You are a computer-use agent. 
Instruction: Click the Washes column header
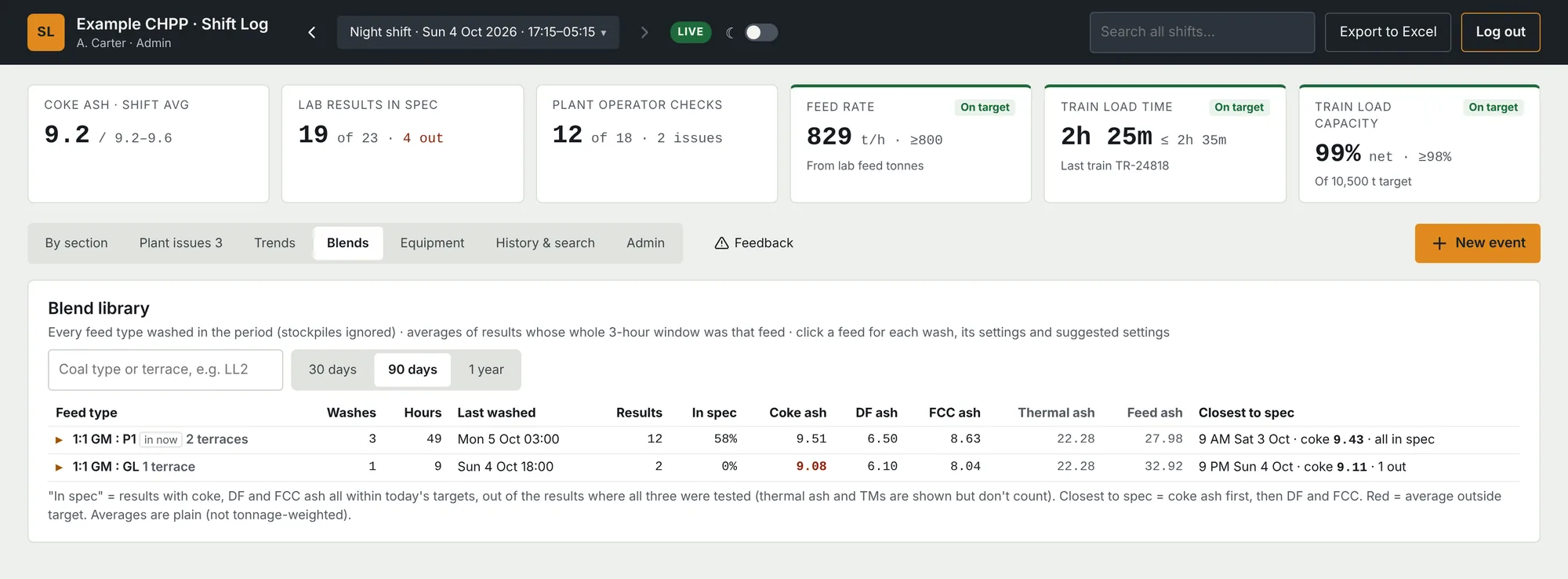click(x=351, y=413)
